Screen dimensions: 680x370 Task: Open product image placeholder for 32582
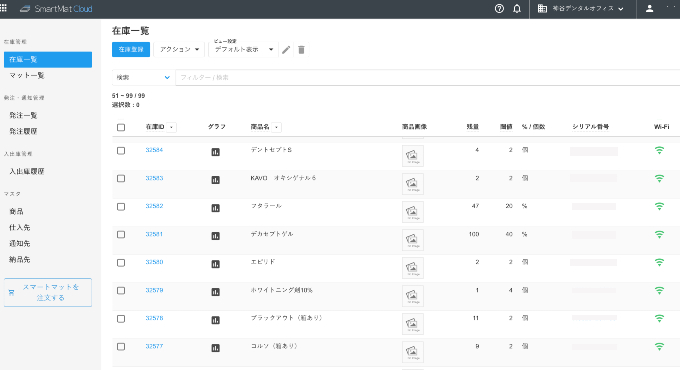coord(412,212)
